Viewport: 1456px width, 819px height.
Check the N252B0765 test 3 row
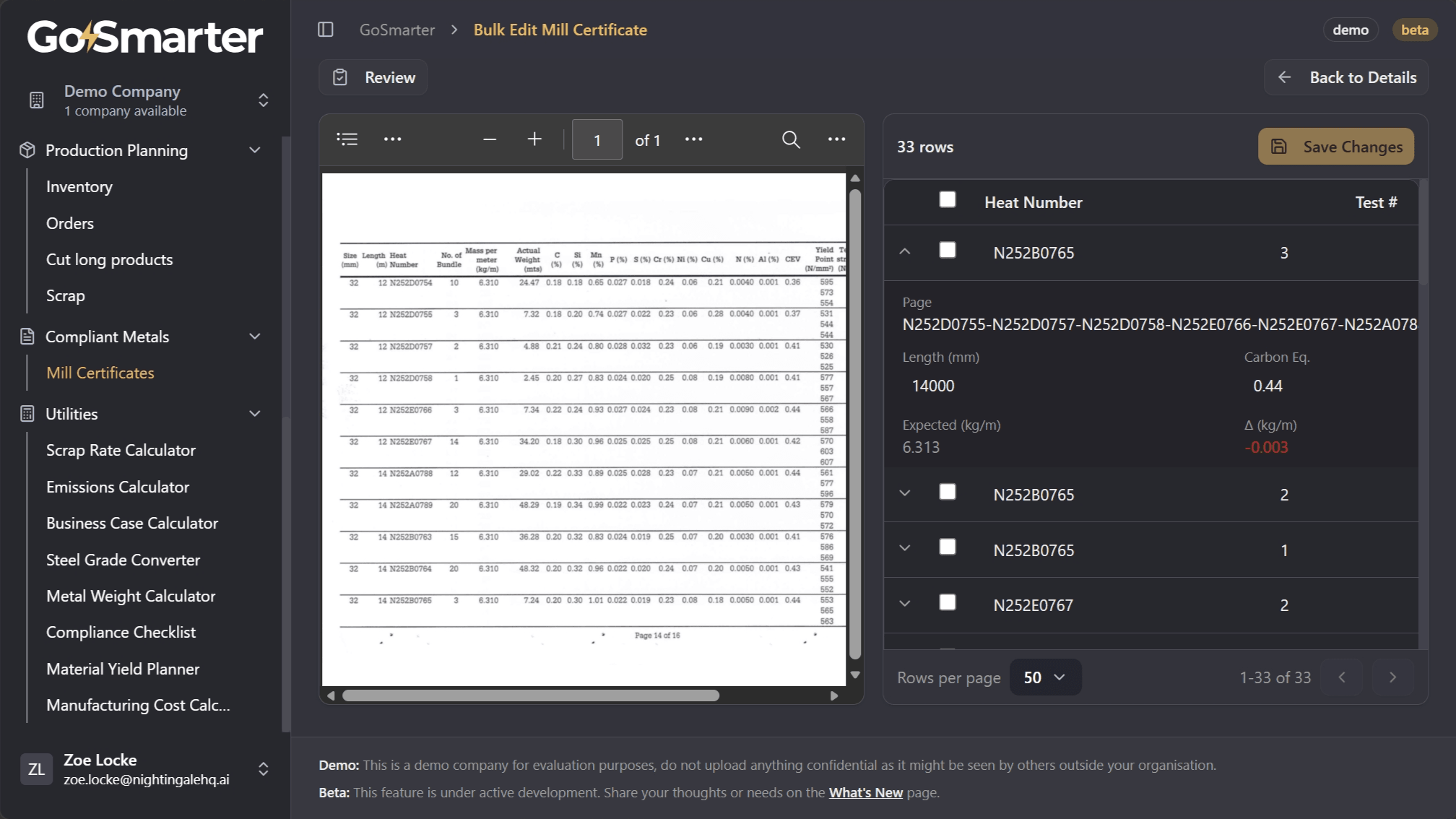pyautogui.click(x=948, y=251)
